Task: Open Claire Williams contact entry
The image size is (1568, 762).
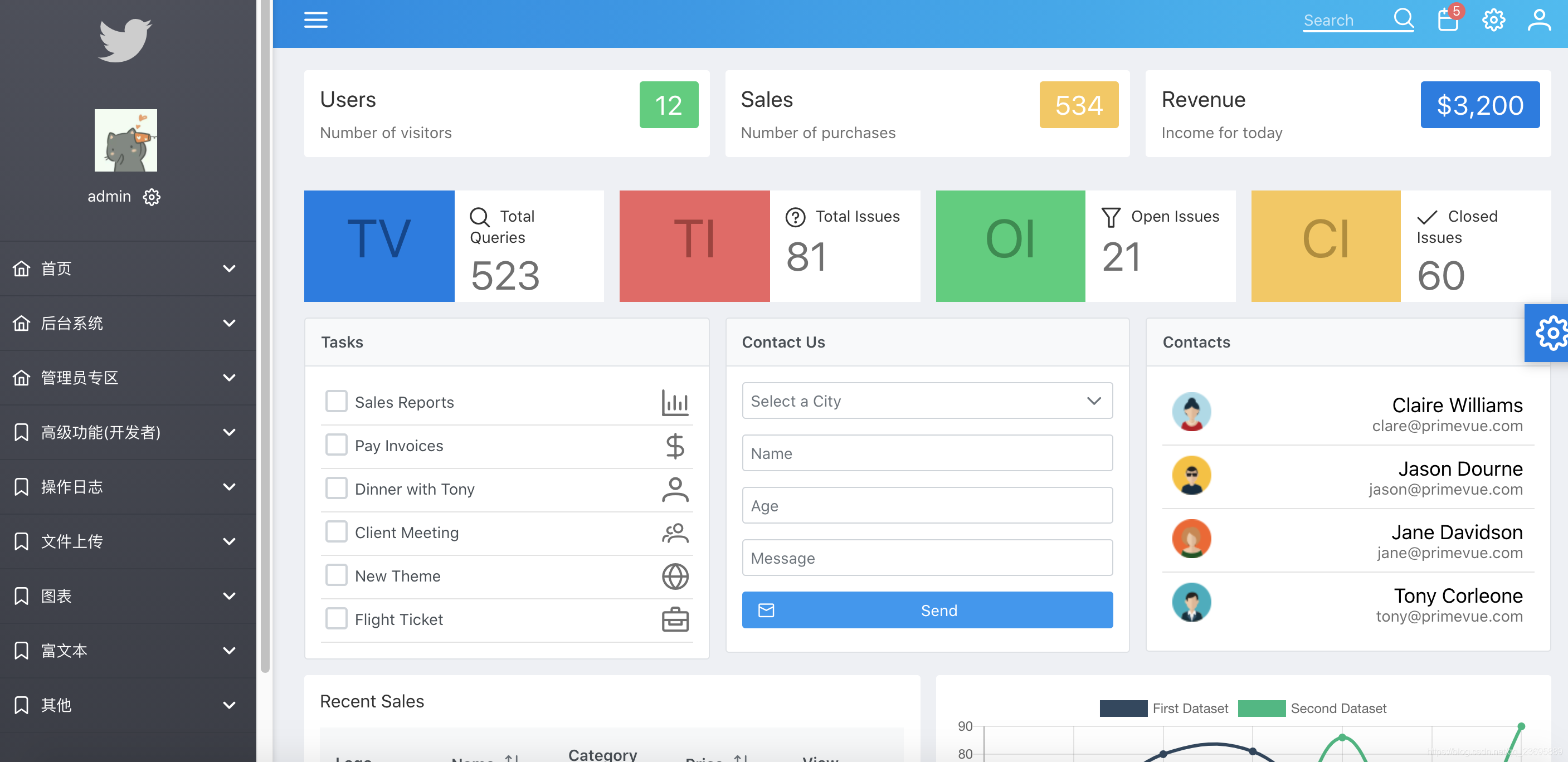Action: [x=1348, y=413]
